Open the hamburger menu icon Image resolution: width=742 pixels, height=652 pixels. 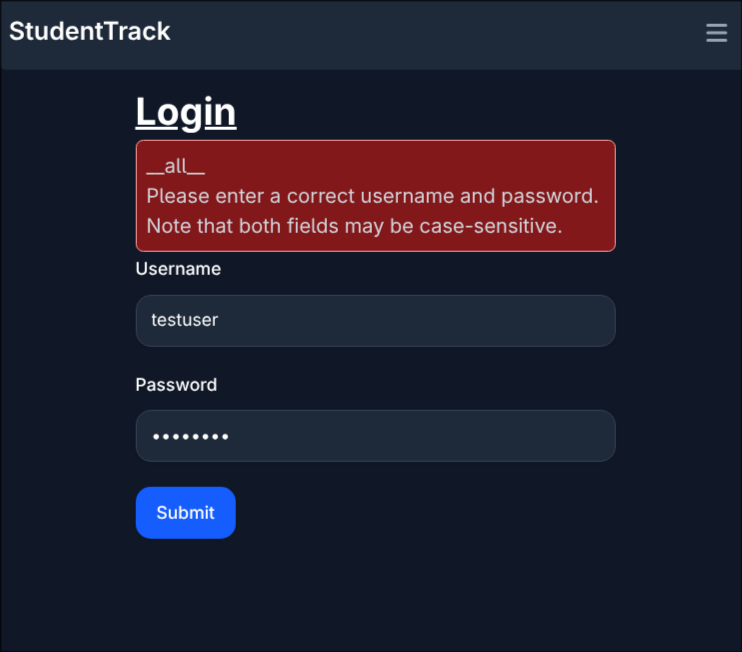pyautogui.click(x=716, y=33)
